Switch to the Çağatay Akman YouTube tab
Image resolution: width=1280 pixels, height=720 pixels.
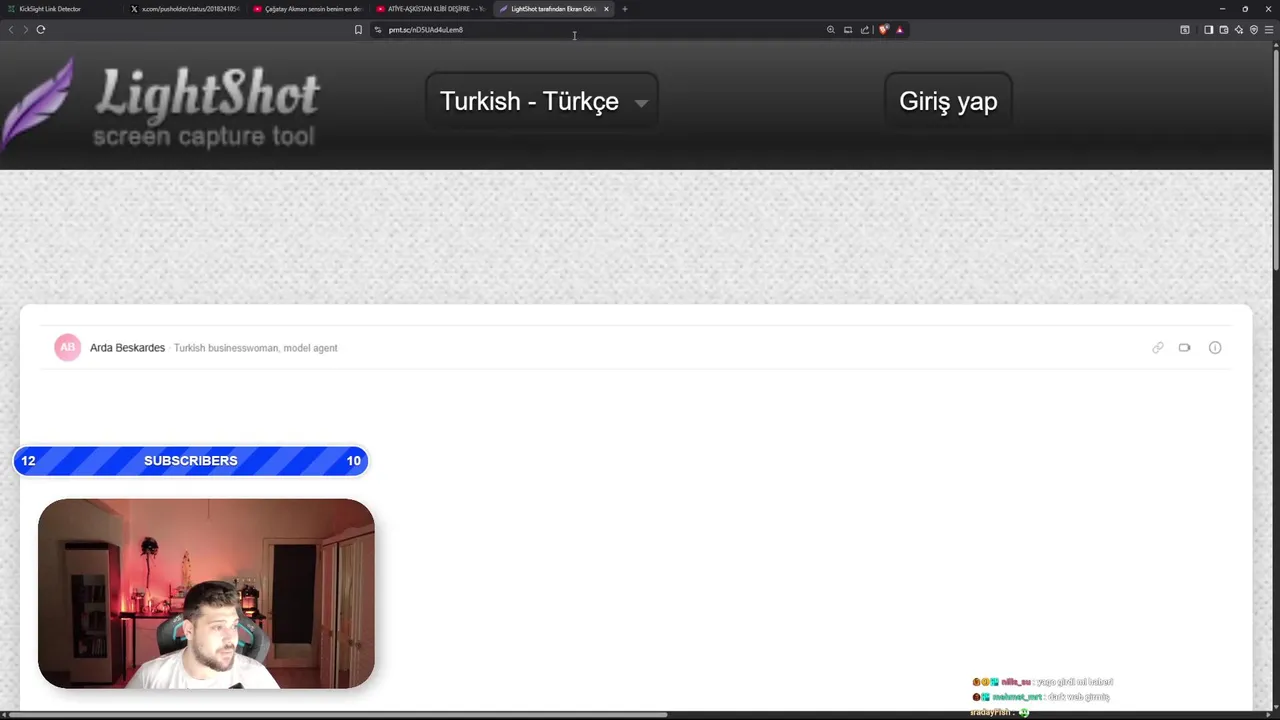(x=308, y=9)
